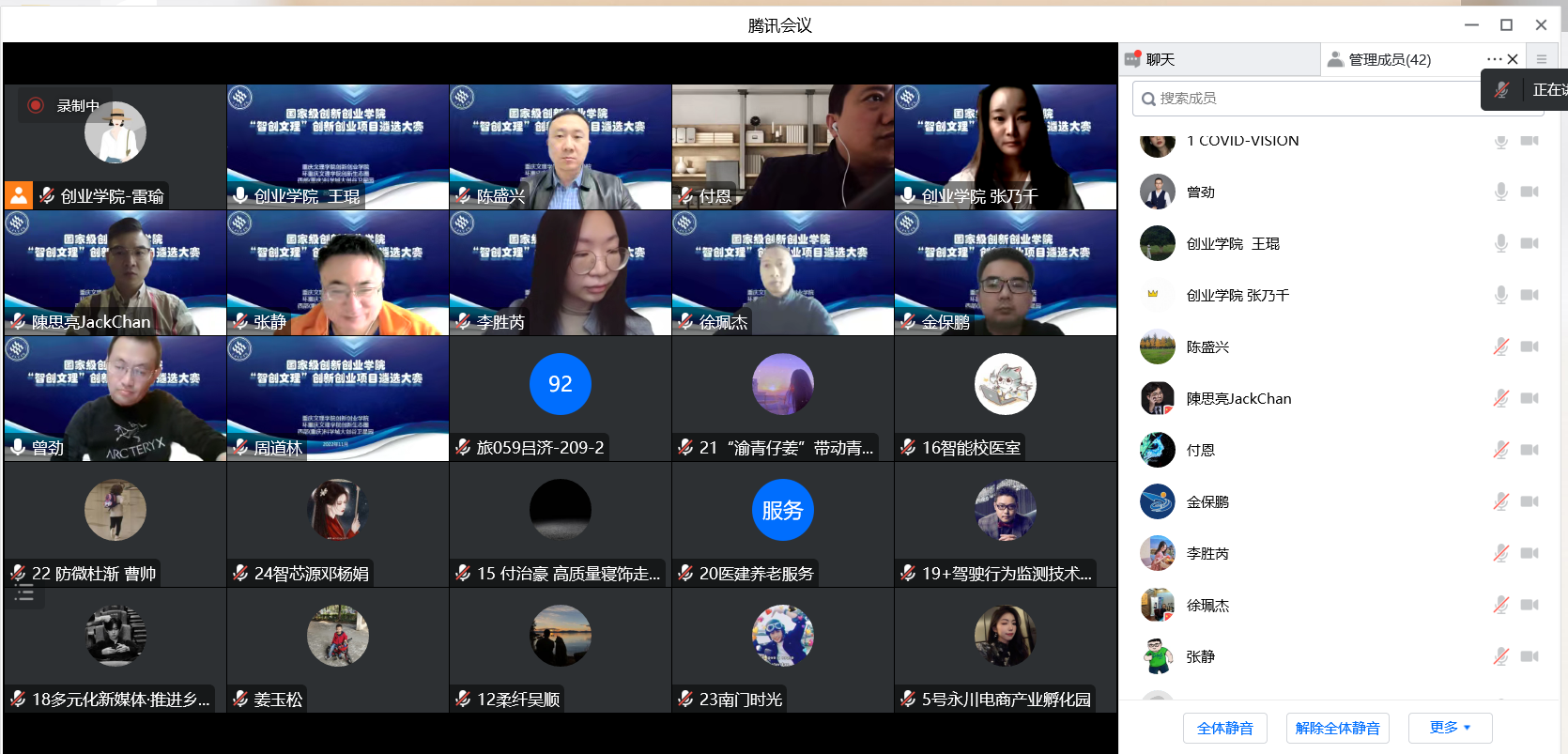The width and height of the screenshot is (1568, 754).
Task: Switch to the 聊天 chat tab
Action: pyautogui.click(x=1151, y=59)
